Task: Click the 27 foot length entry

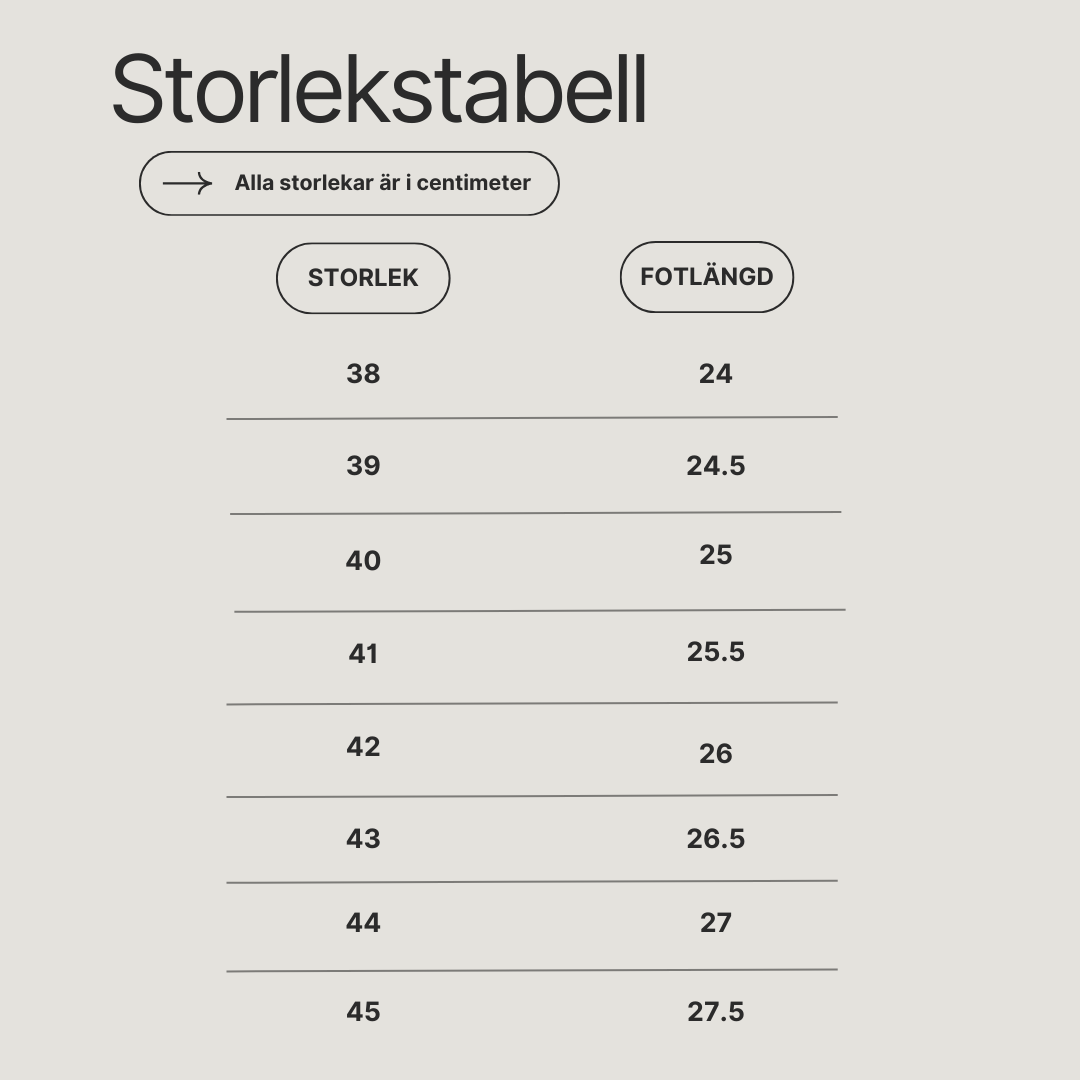Action: [716, 923]
